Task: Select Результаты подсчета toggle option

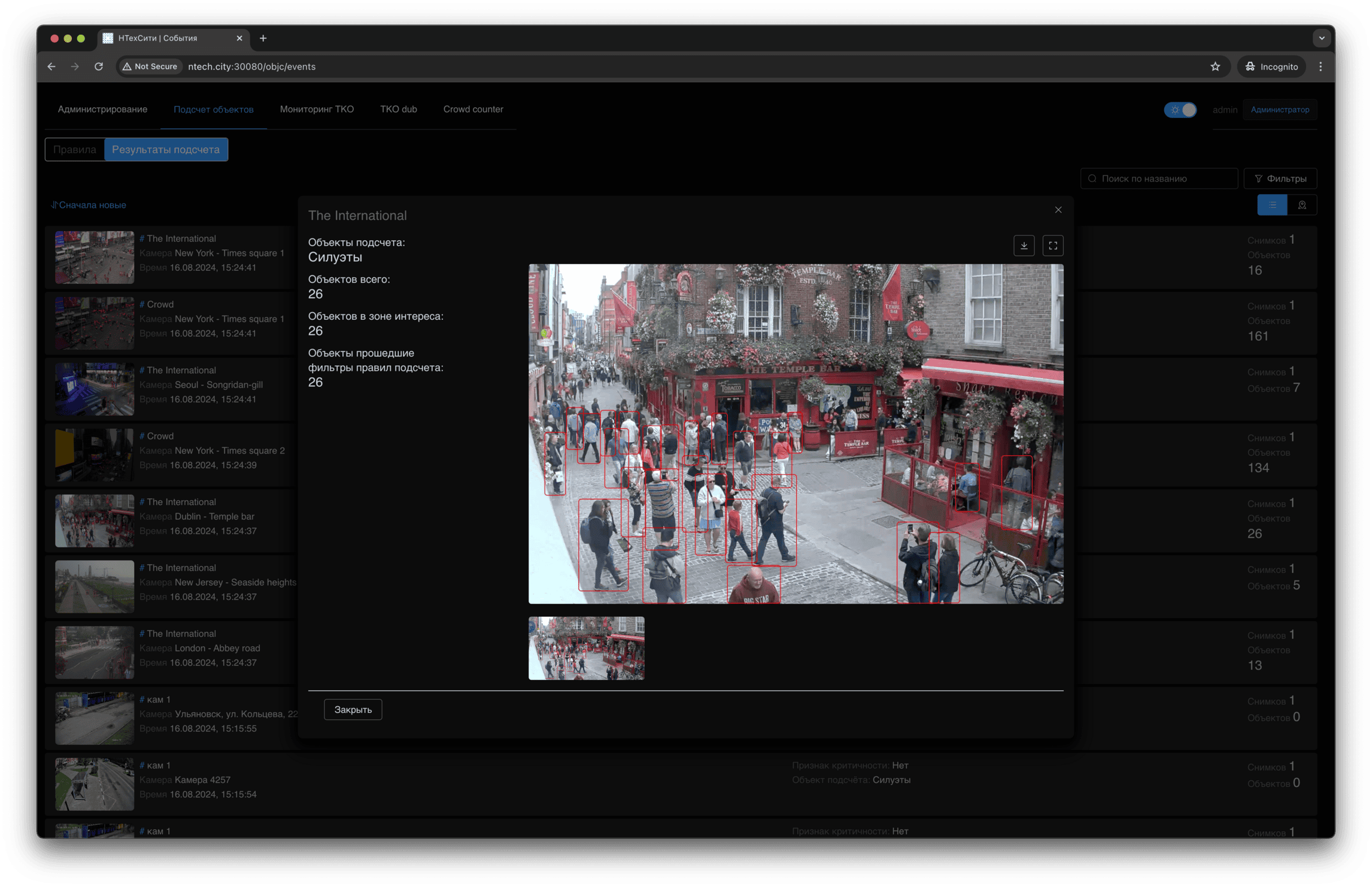Action: 166,150
